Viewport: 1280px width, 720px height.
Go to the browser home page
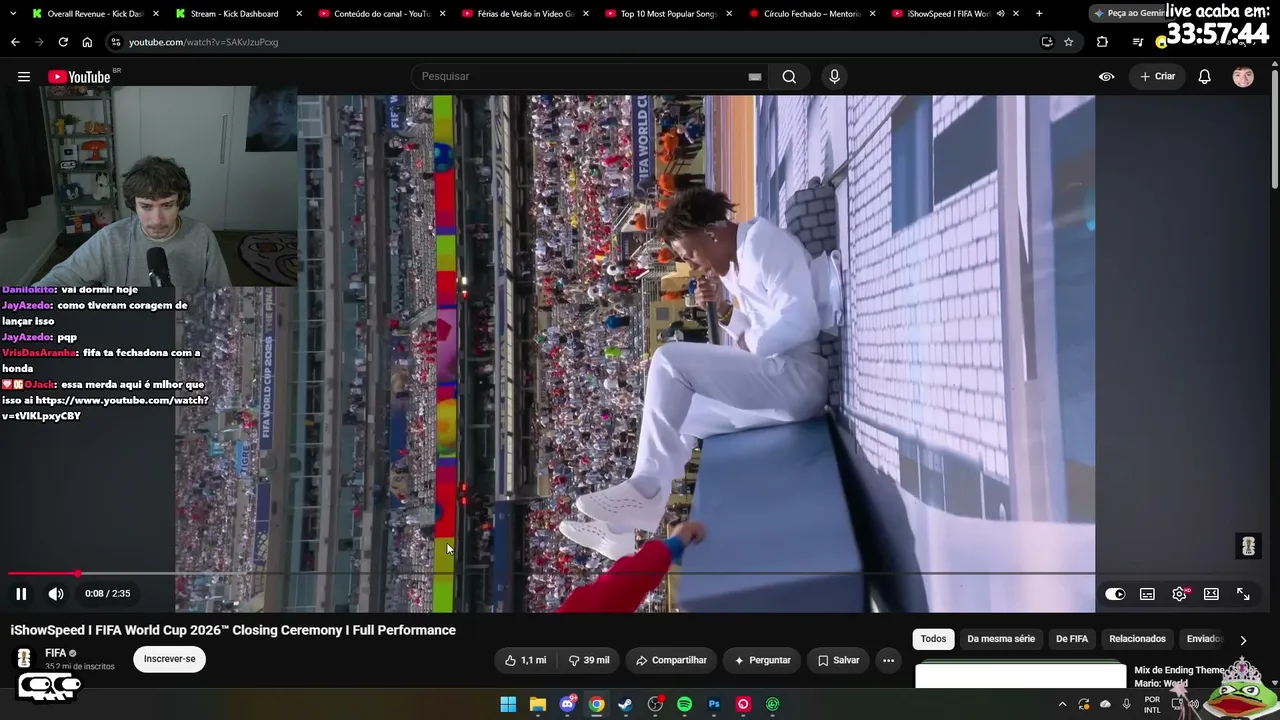coord(87,42)
